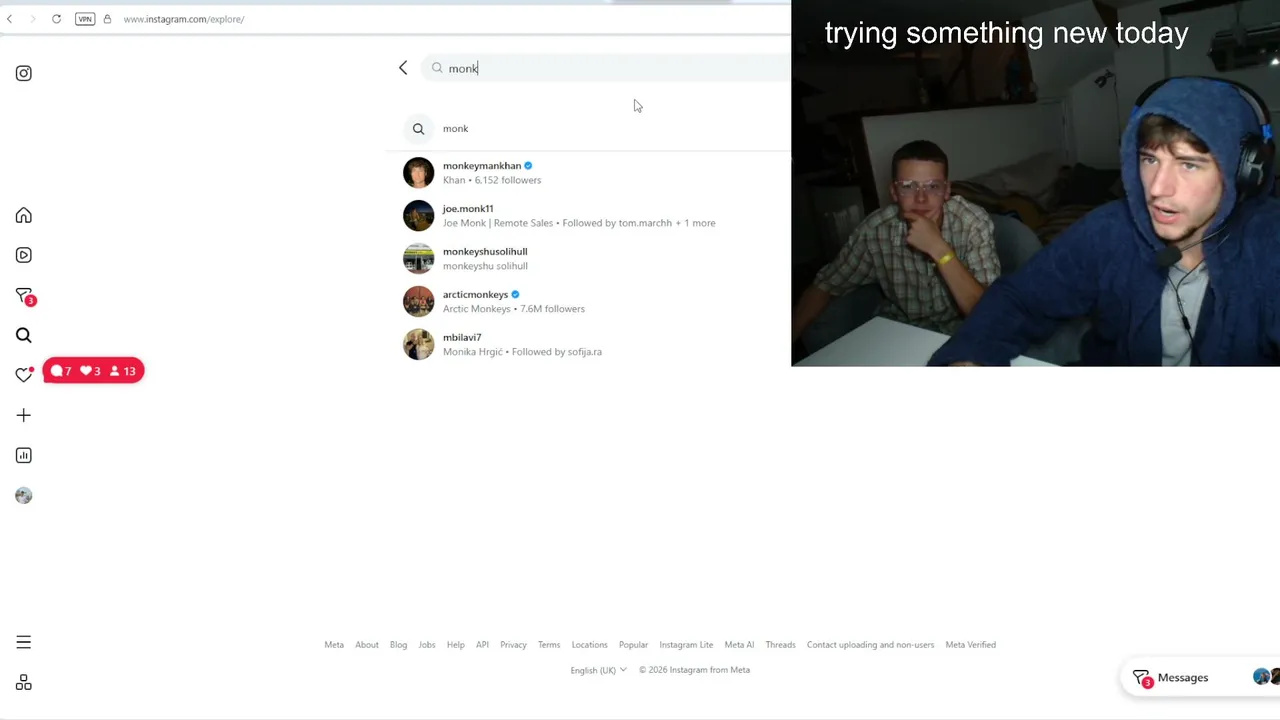Go back using browser back arrow
Image resolution: width=1280 pixels, height=720 pixels.
point(10,19)
